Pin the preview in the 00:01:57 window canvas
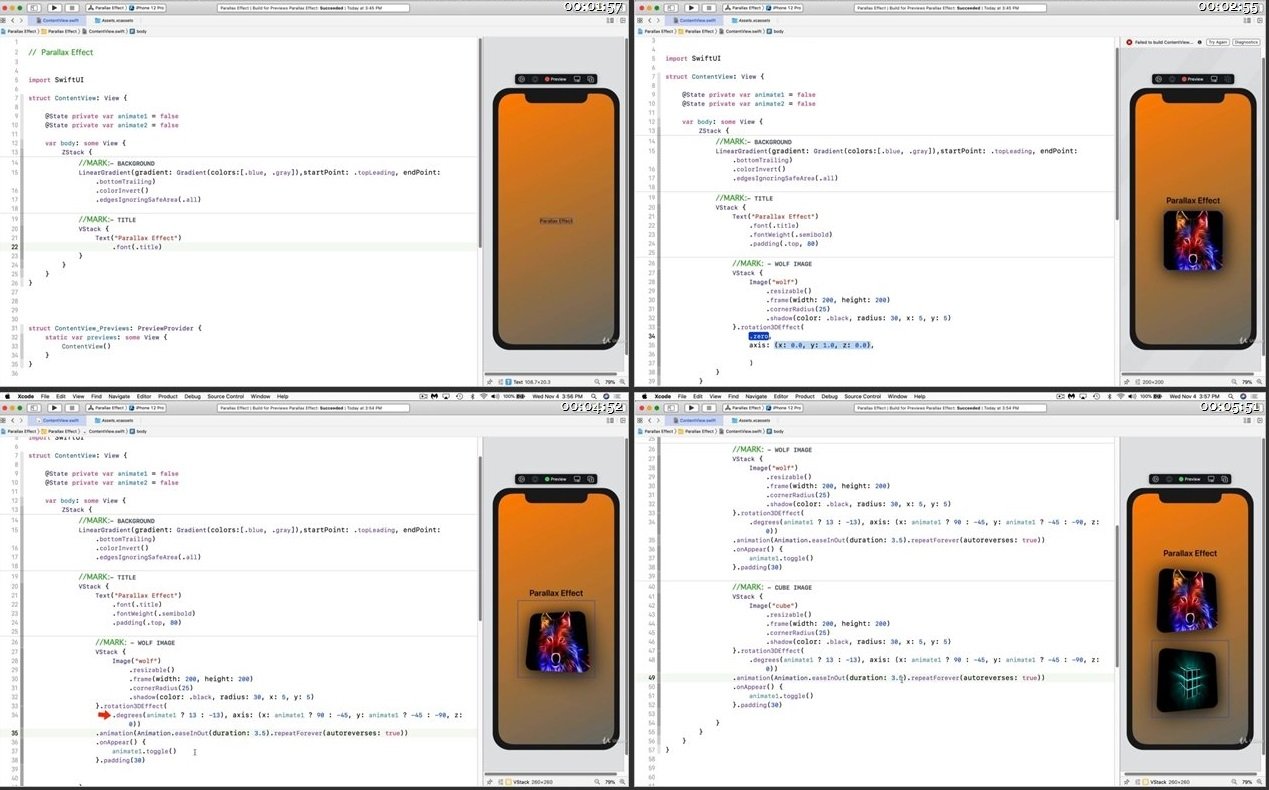 tap(490, 382)
